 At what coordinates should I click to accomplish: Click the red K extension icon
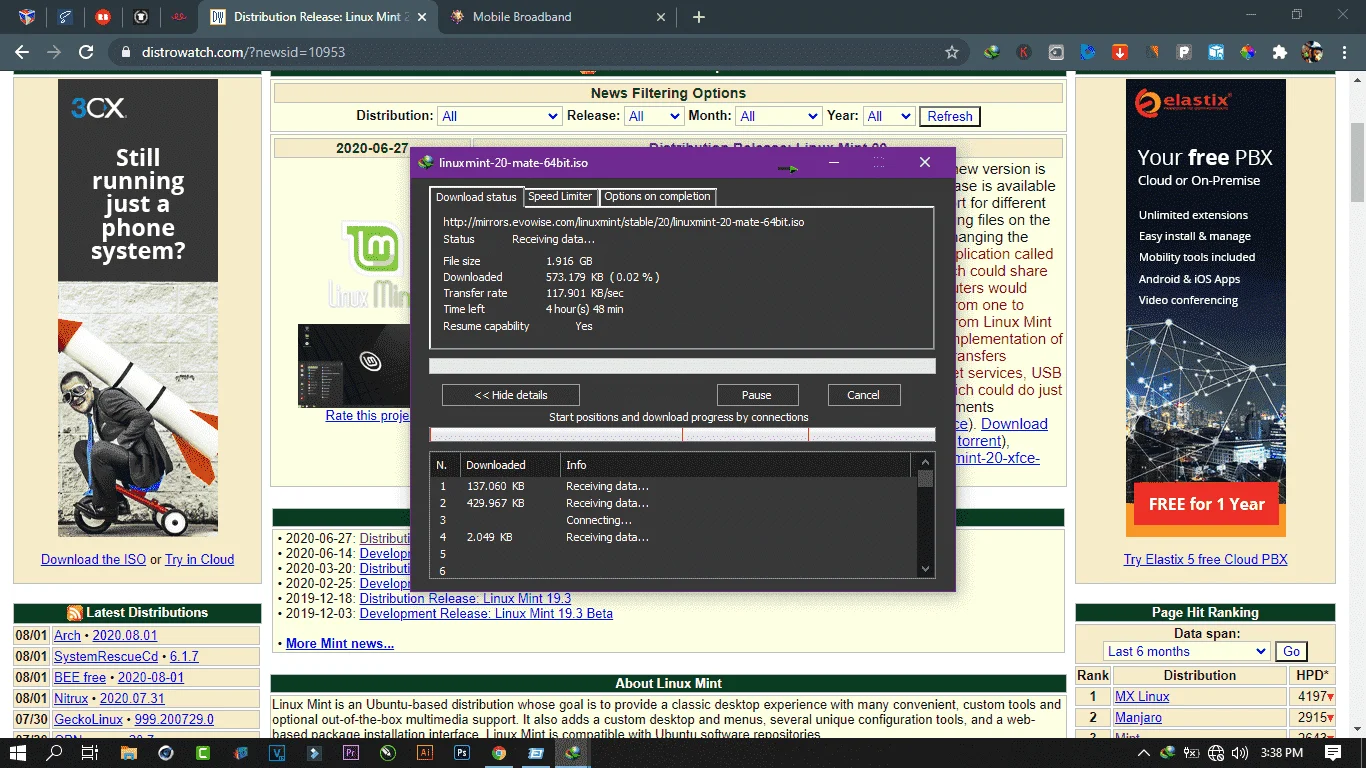[x=1024, y=52]
